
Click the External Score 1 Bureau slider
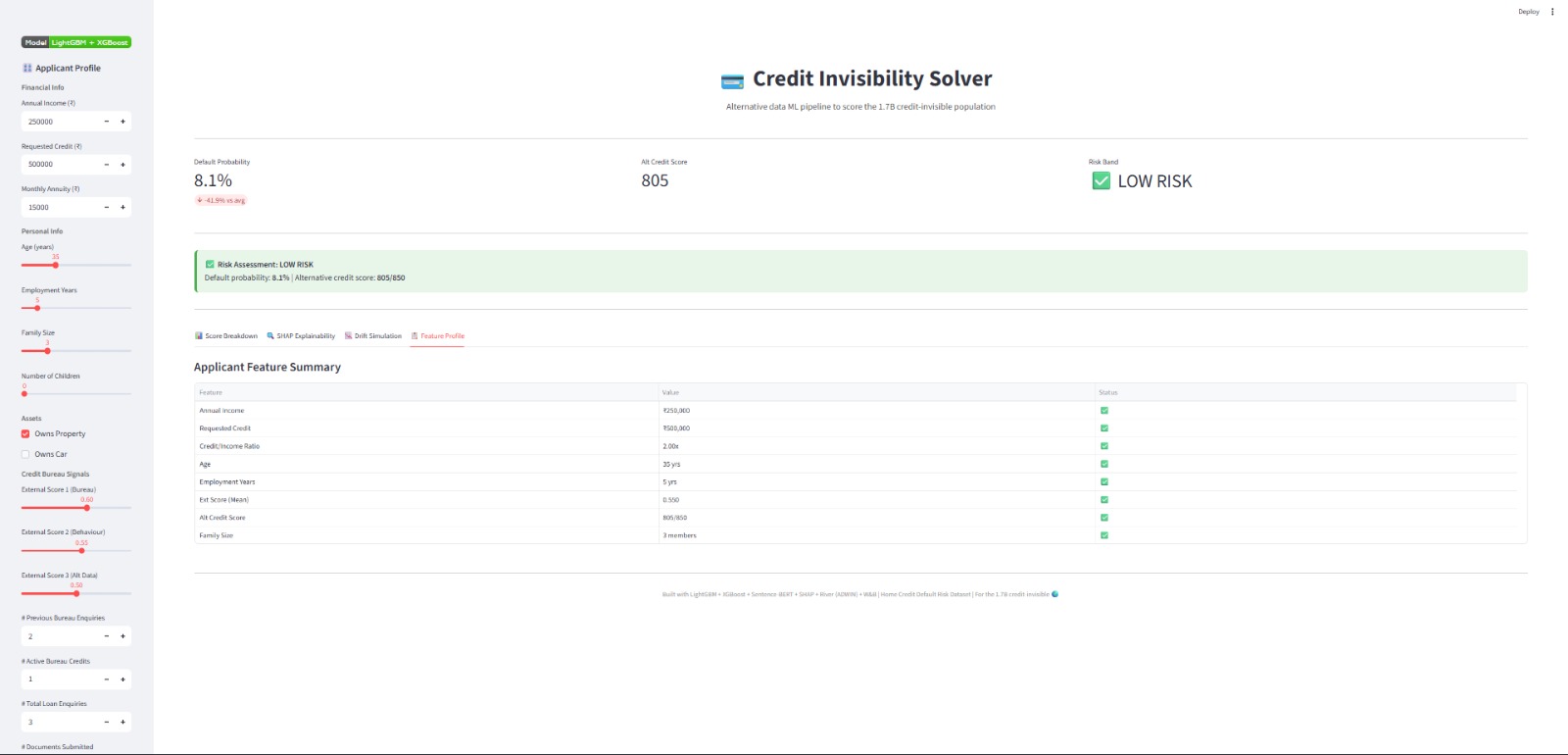[x=87, y=508]
